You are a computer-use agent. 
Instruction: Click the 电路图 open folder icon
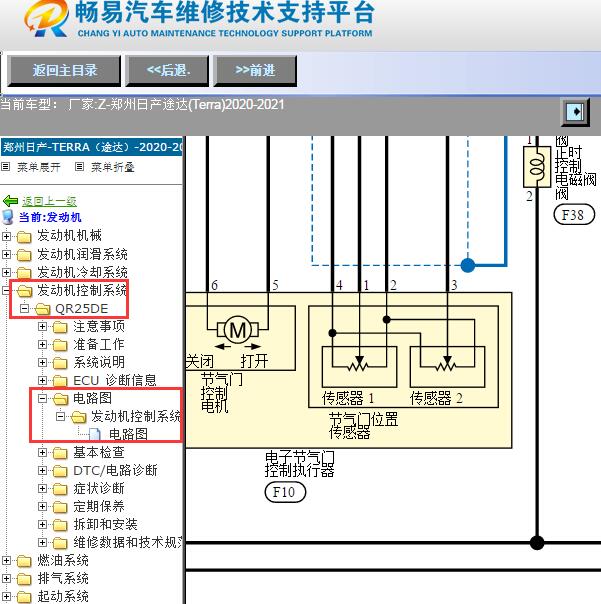click(60, 399)
